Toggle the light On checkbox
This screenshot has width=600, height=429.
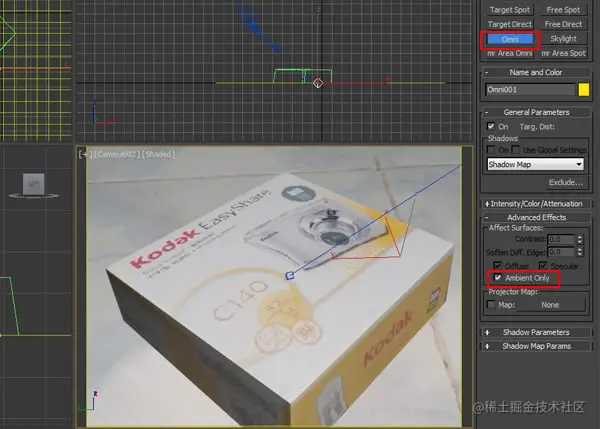491,126
